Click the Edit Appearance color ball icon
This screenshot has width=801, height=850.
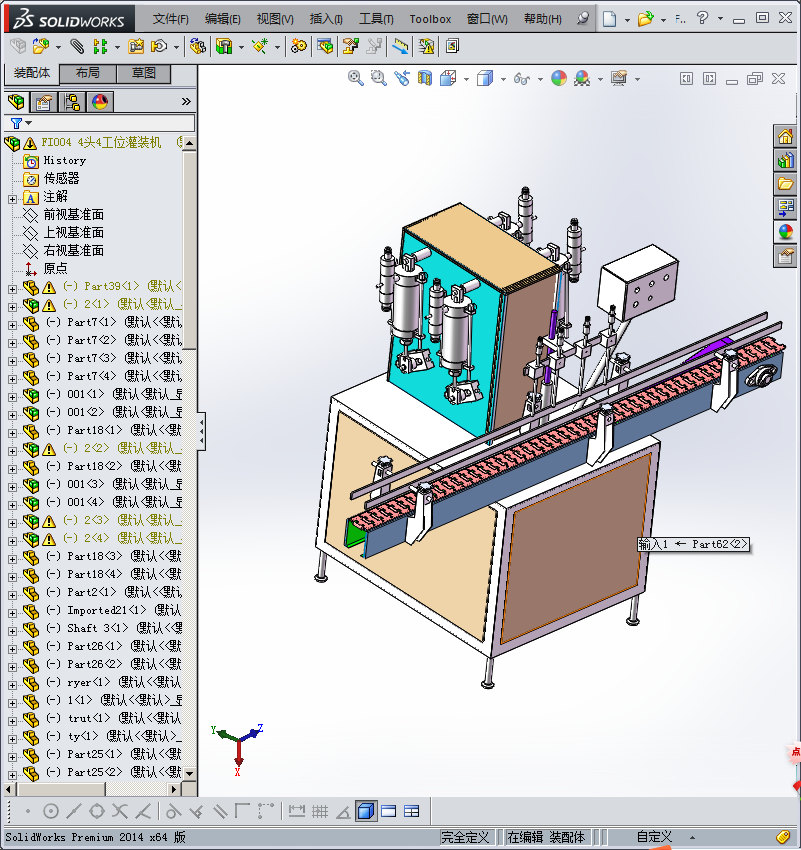[x=559, y=79]
